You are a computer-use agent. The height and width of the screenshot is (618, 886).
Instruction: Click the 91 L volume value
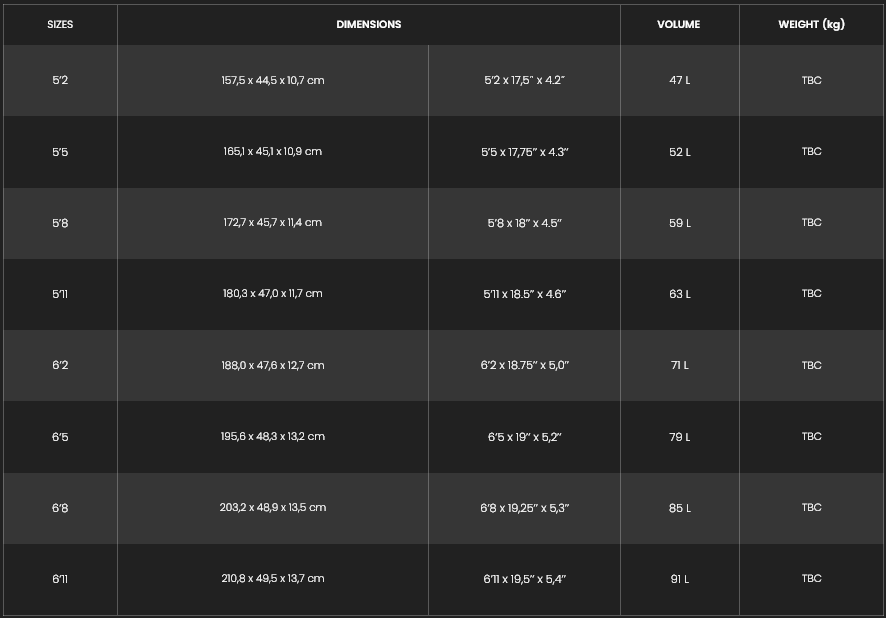(679, 579)
